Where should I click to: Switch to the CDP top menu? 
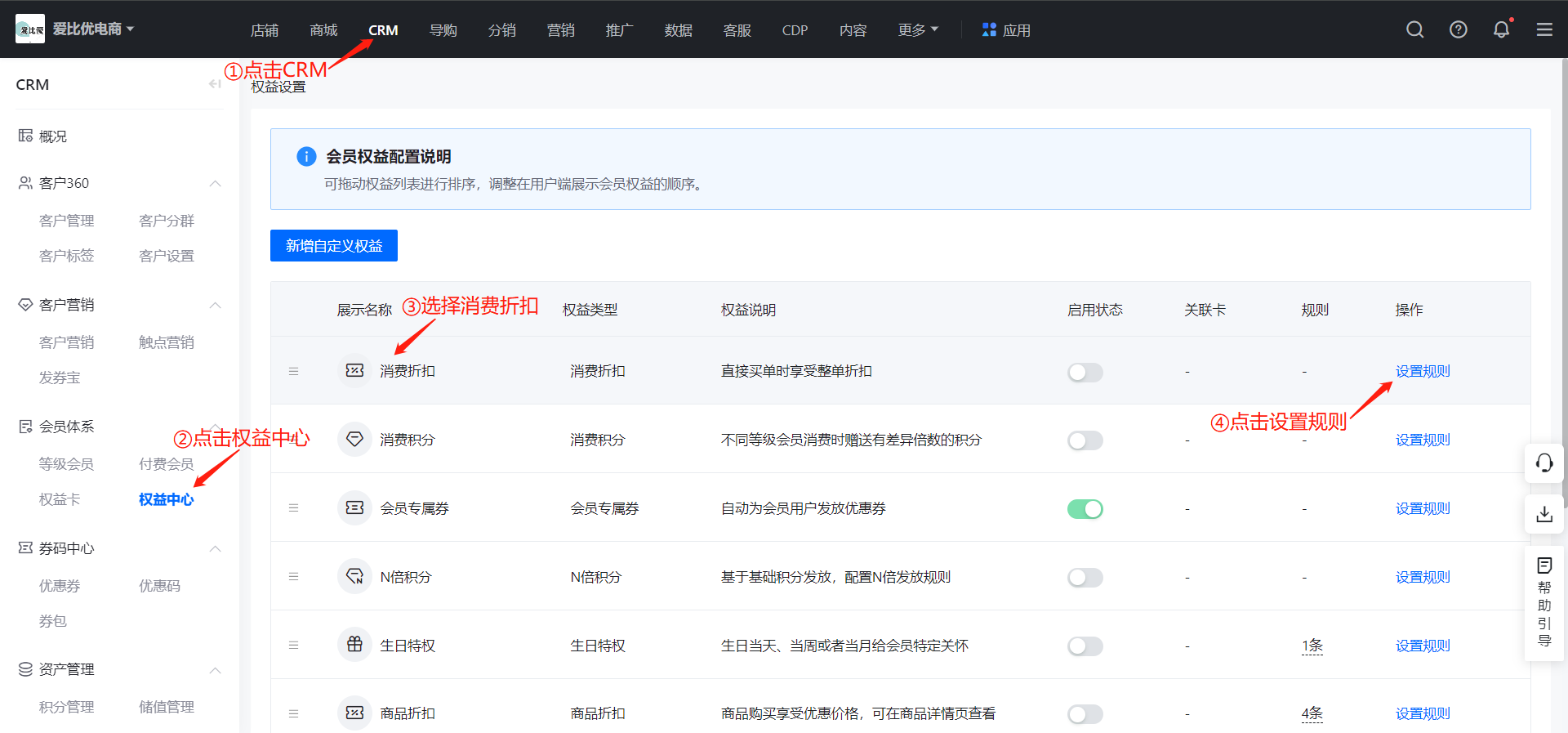[795, 30]
